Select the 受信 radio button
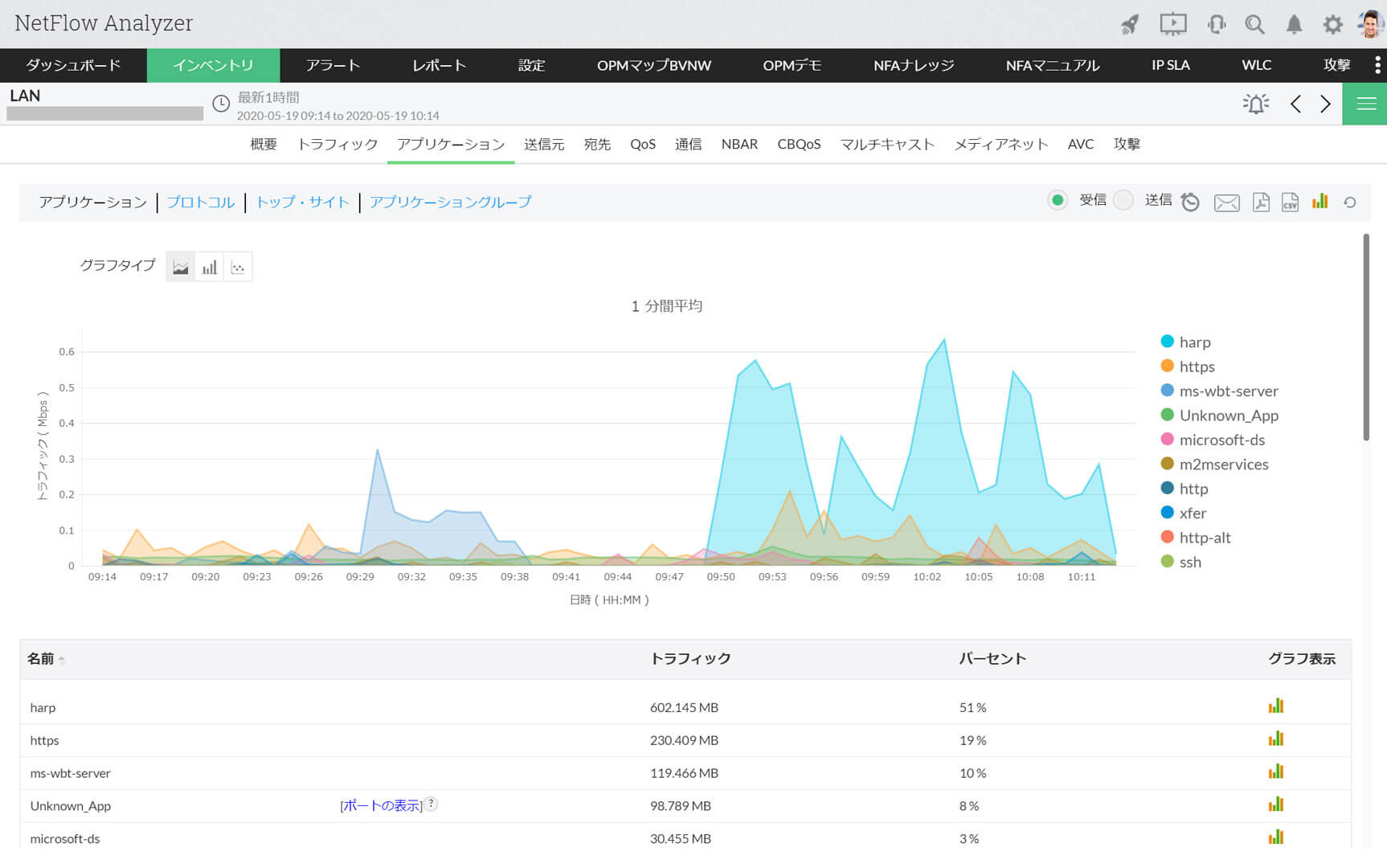The height and width of the screenshot is (868, 1387). point(1058,200)
